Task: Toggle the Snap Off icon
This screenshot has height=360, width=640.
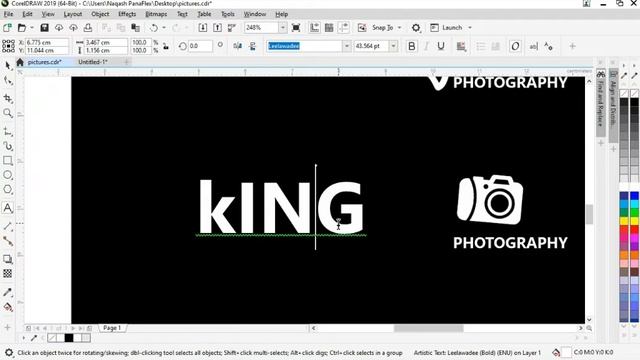Action: pyautogui.click(x=362, y=28)
